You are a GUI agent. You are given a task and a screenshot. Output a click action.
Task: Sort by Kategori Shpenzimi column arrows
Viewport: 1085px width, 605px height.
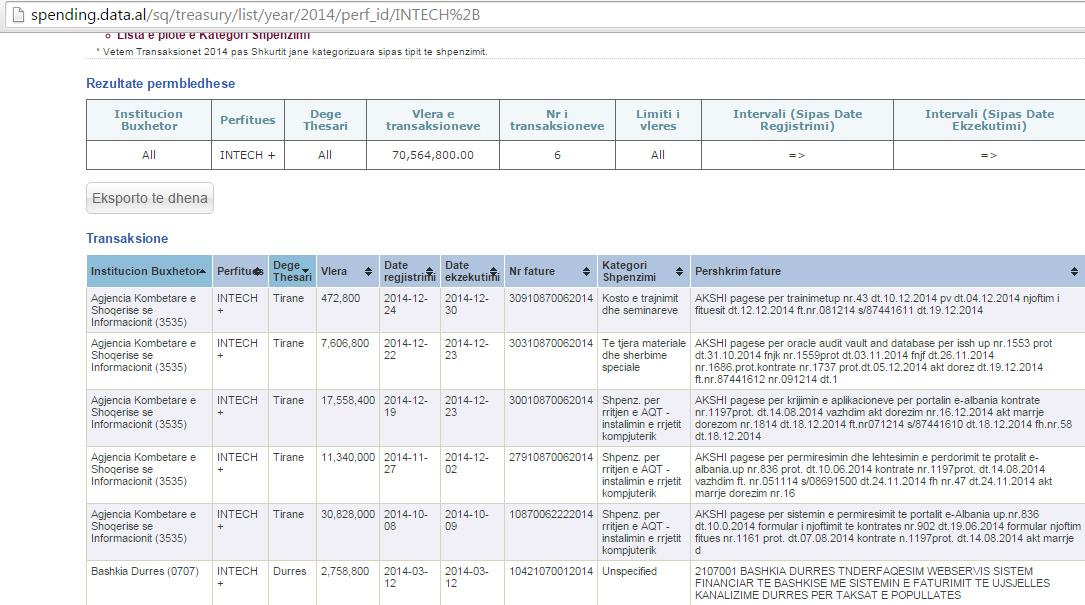pyautogui.click(x=679, y=272)
